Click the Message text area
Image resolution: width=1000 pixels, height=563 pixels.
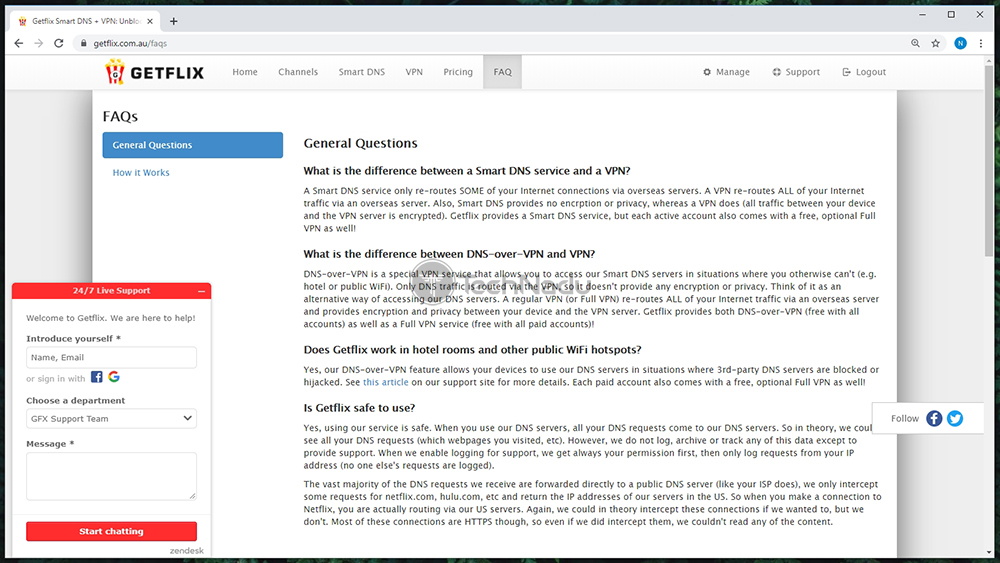coord(111,476)
